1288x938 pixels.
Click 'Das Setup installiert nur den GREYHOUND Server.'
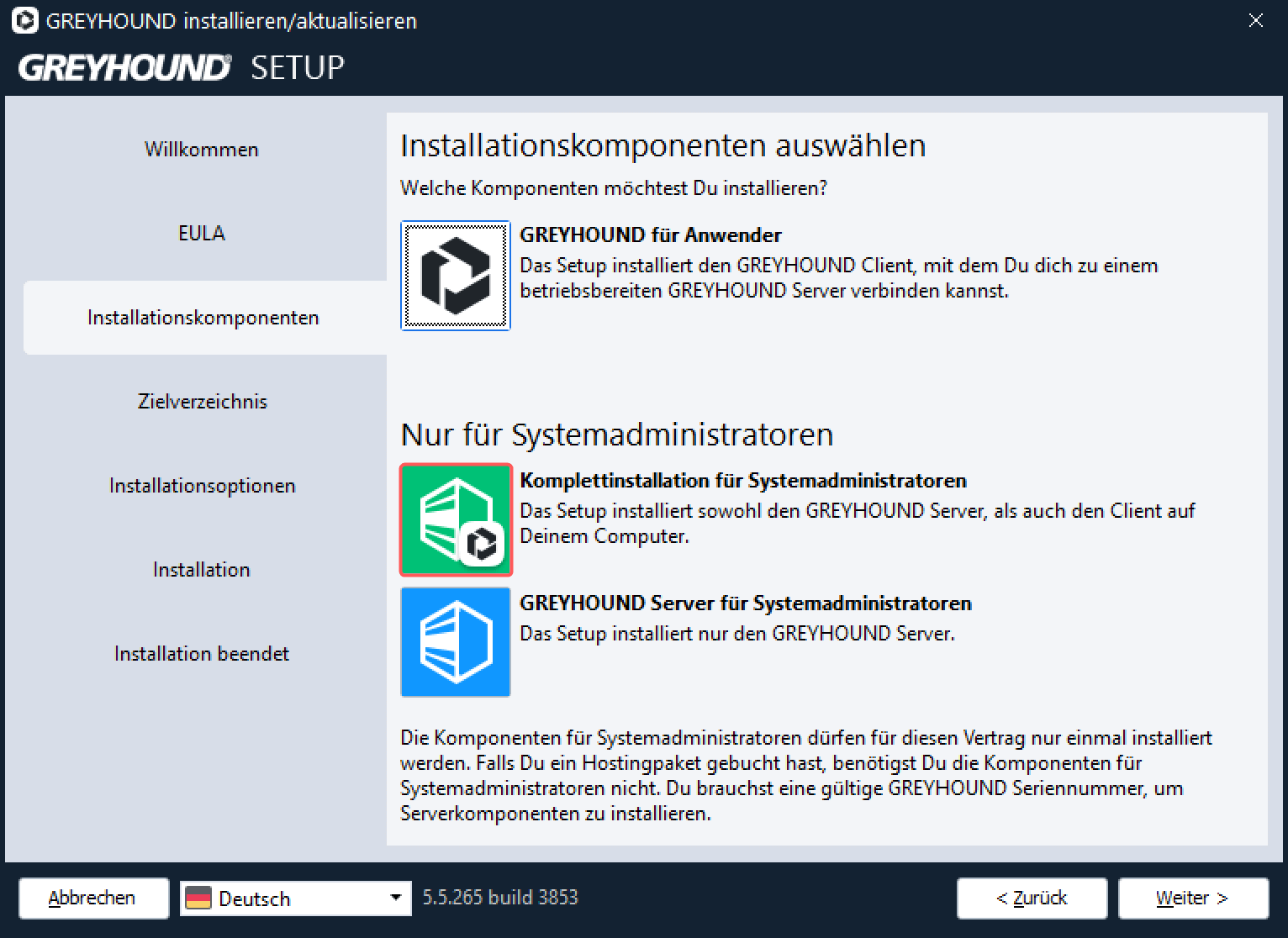click(737, 634)
